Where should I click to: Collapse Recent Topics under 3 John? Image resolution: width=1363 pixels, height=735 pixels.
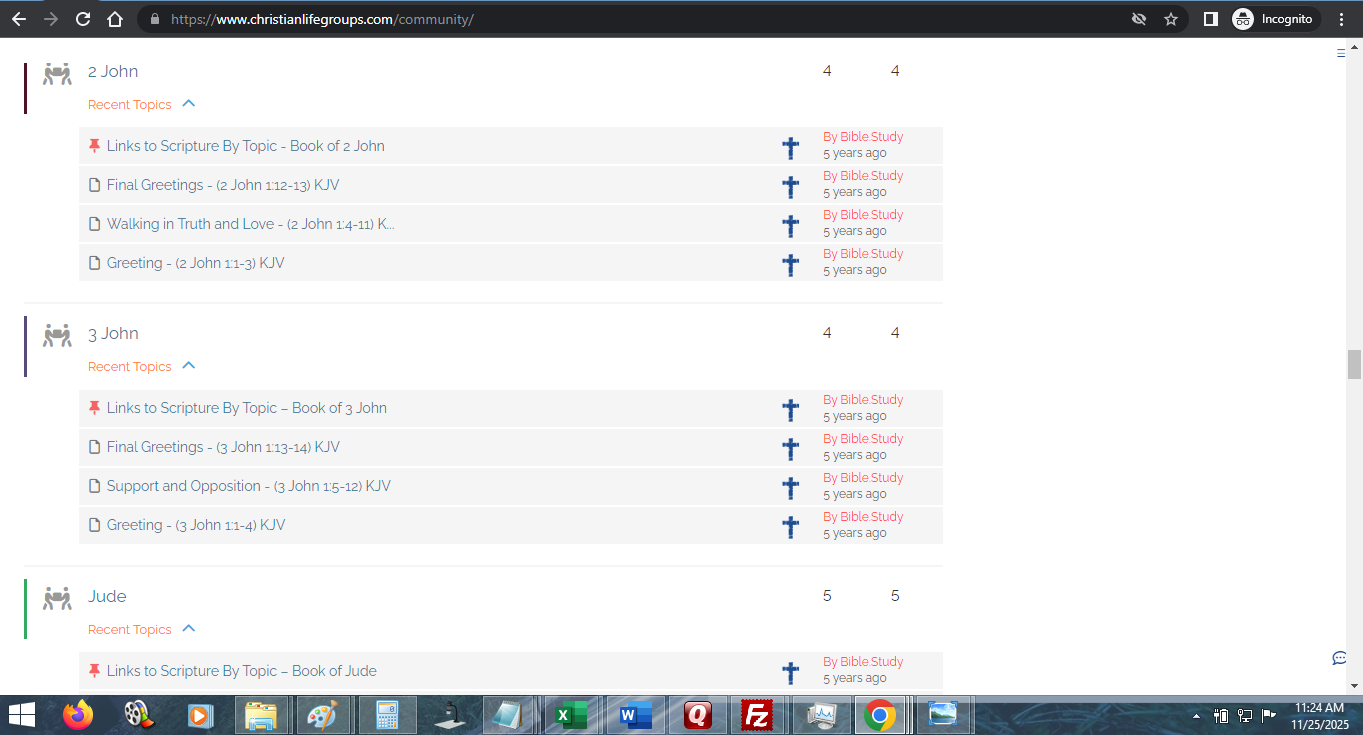pyautogui.click(x=189, y=366)
